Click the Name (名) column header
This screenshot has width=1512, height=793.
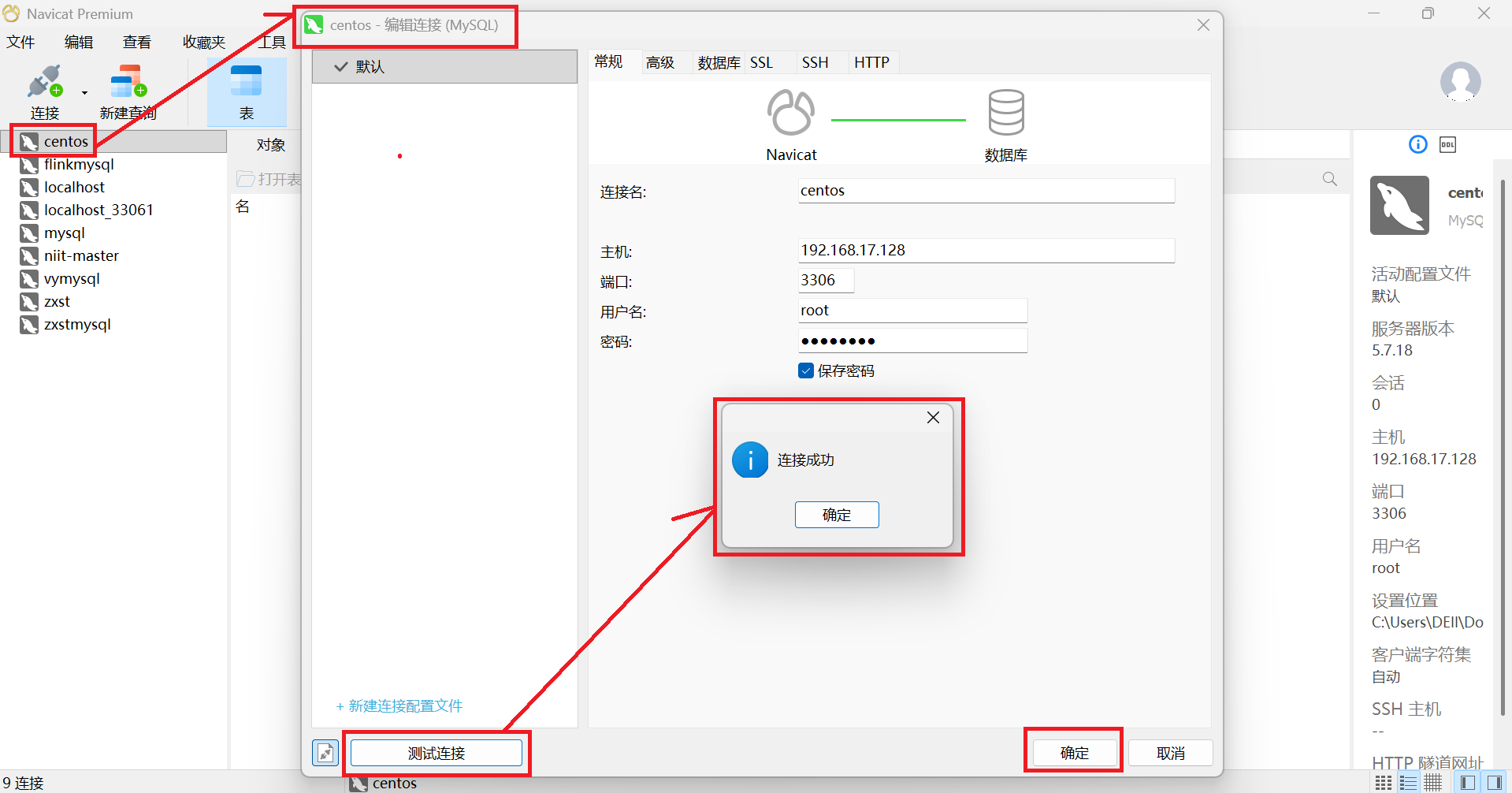tap(243, 207)
